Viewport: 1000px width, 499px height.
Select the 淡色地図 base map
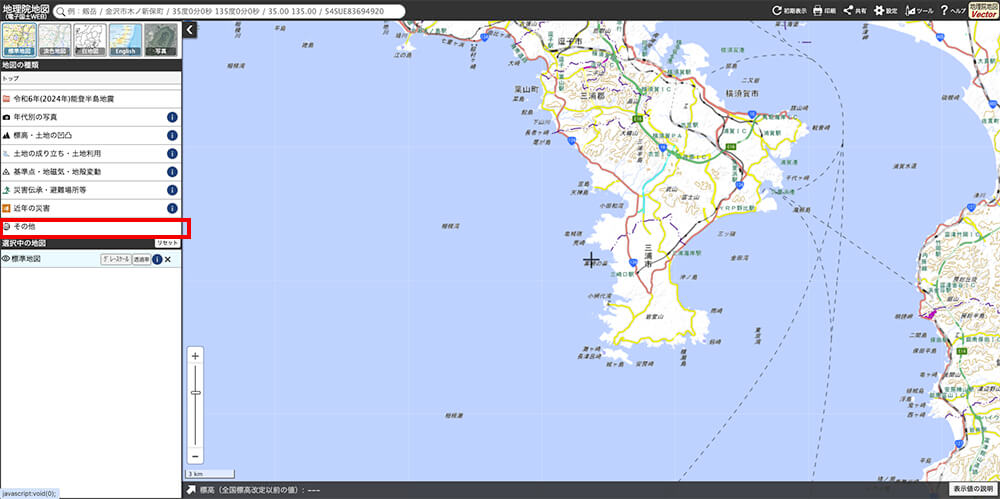pos(54,39)
